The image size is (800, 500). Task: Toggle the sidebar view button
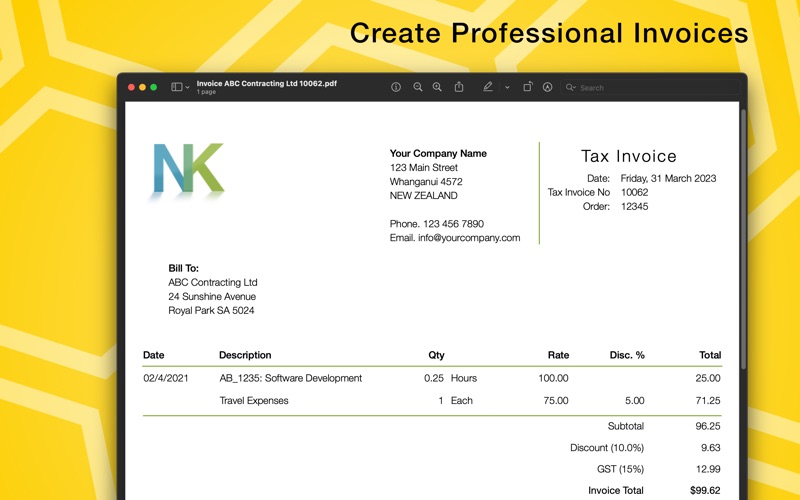[177, 87]
